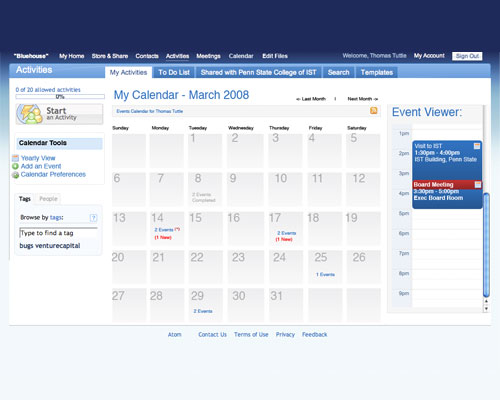
Task: Open the My Activities tab
Action: [x=128, y=72]
